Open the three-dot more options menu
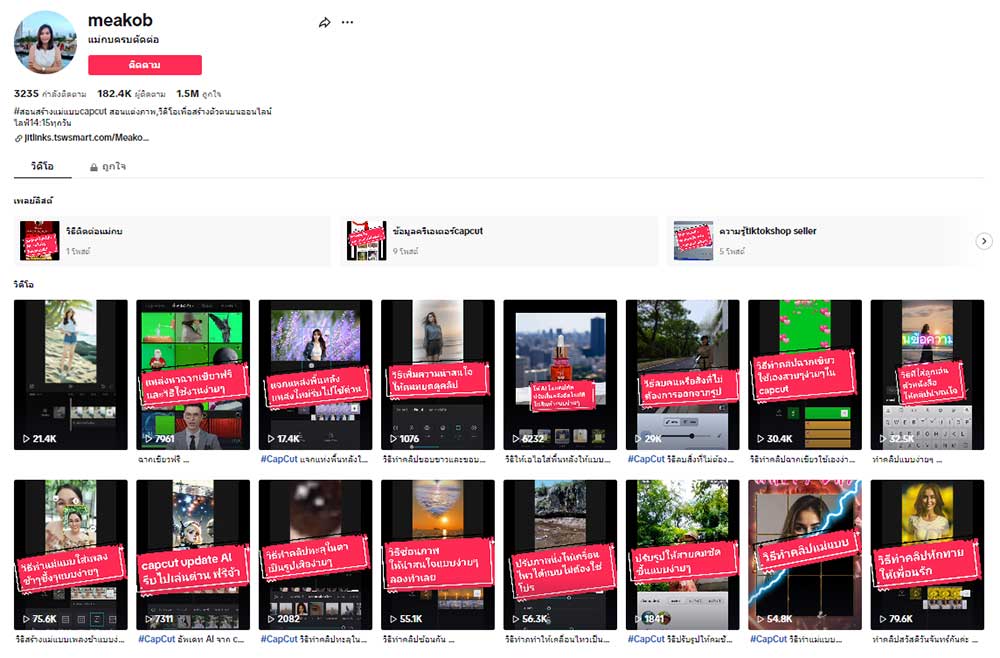The width and height of the screenshot is (1000, 658). tap(347, 22)
